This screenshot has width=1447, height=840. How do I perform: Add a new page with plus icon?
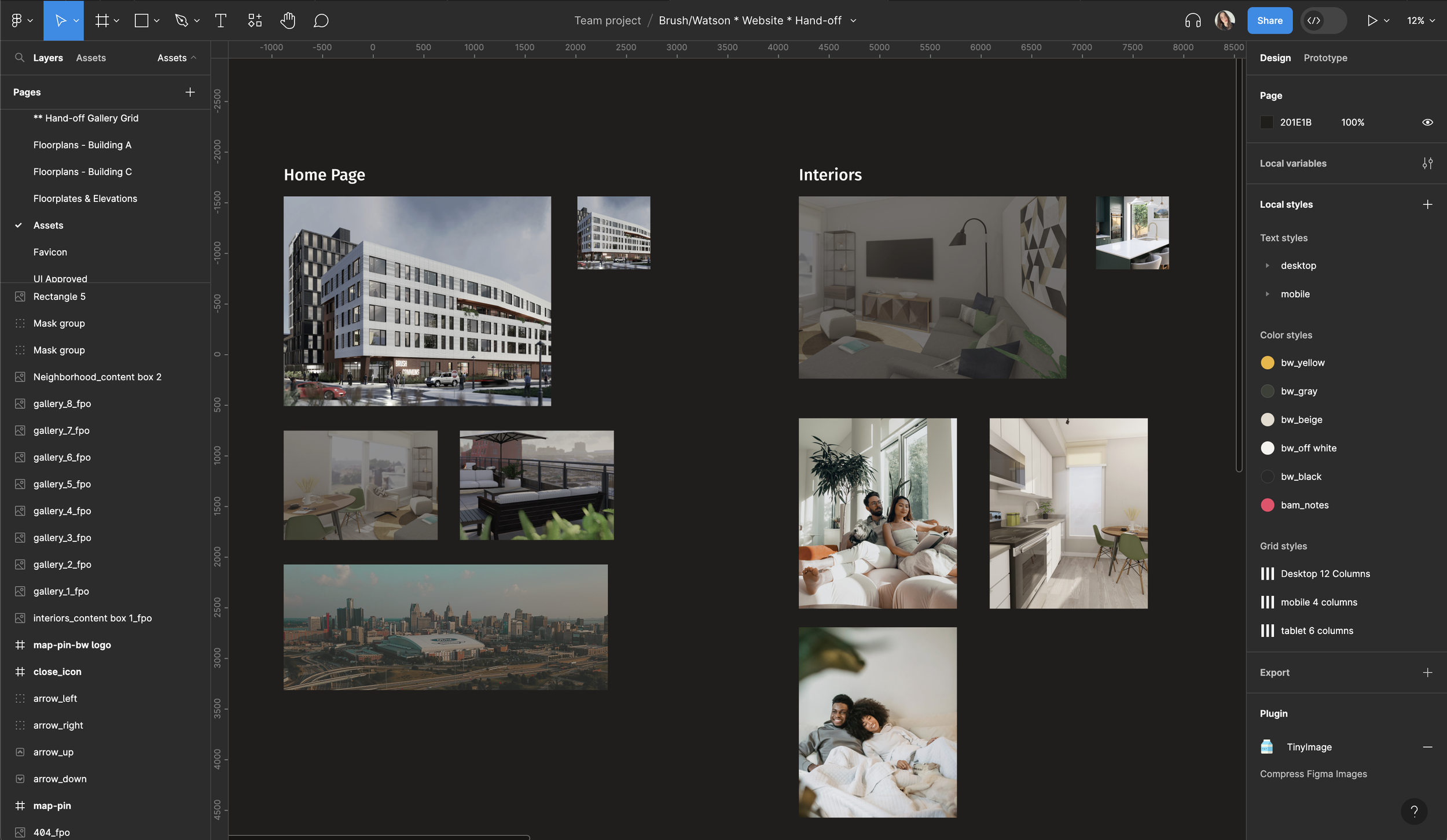(x=190, y=92)
